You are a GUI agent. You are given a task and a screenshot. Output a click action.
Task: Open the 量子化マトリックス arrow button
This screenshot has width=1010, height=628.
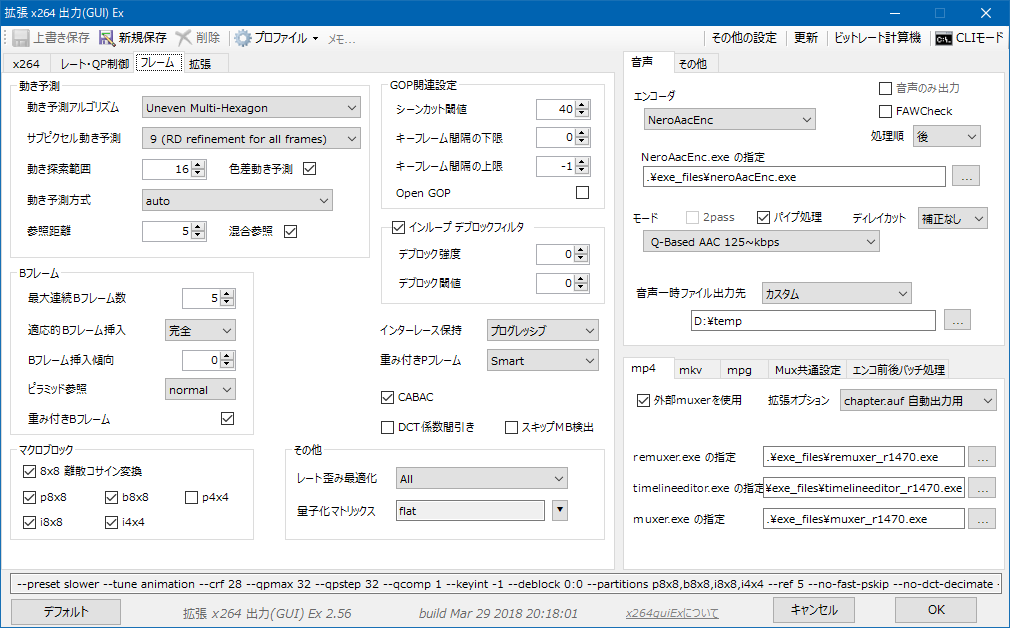(x=560, y=510)
